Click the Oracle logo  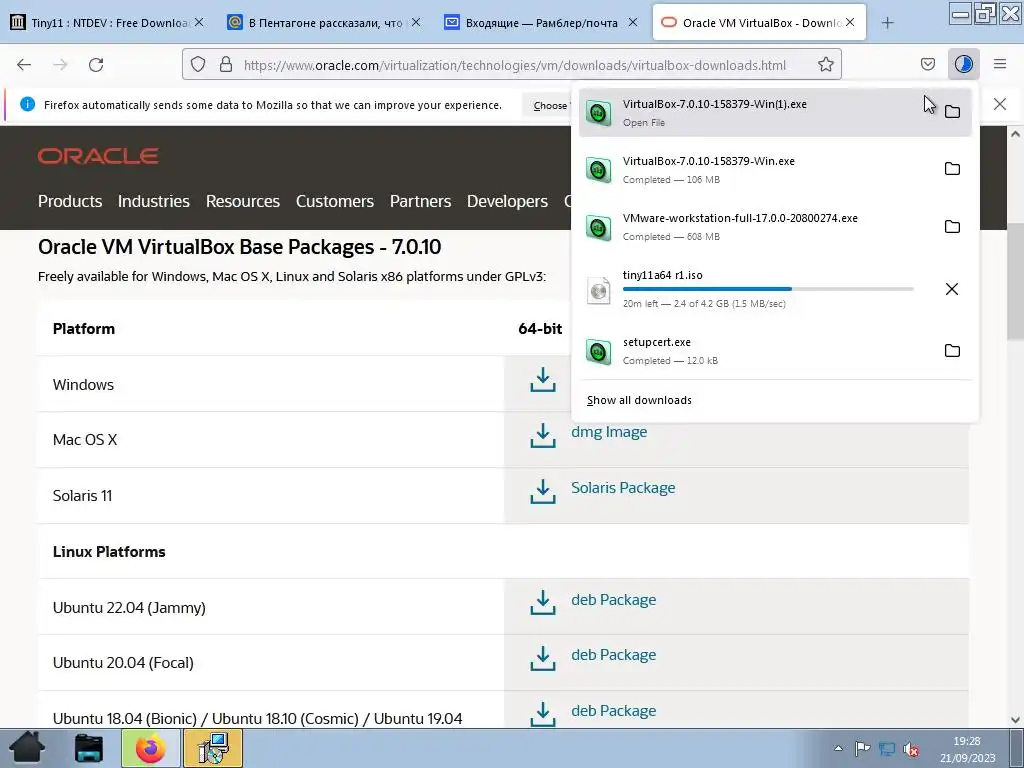click(98, 155)
